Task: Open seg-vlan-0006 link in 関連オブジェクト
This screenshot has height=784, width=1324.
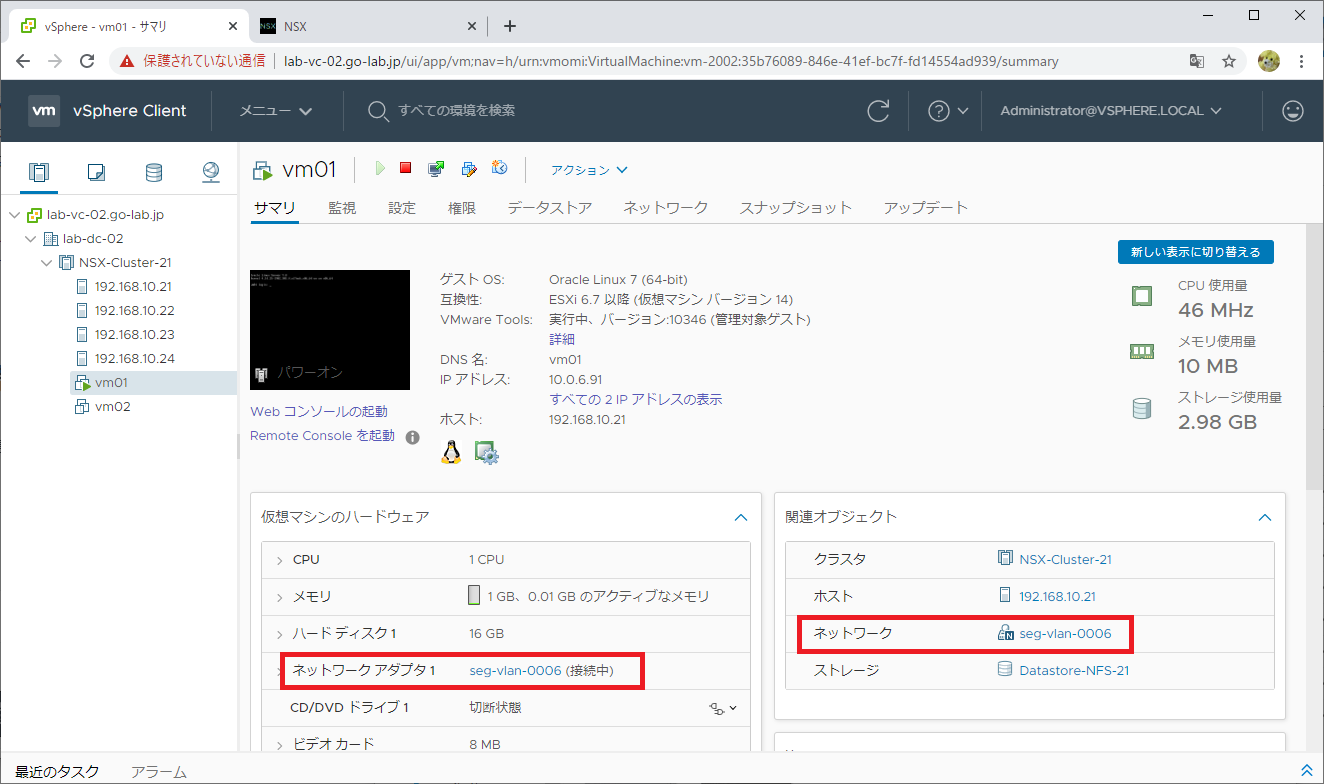Action: pos(1065,634)
